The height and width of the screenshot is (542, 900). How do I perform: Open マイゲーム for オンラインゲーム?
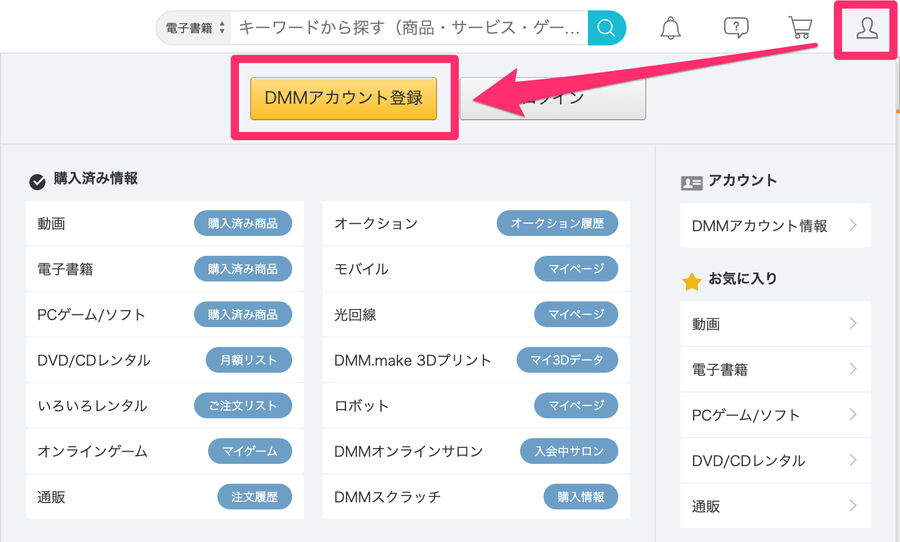[250, 451]
